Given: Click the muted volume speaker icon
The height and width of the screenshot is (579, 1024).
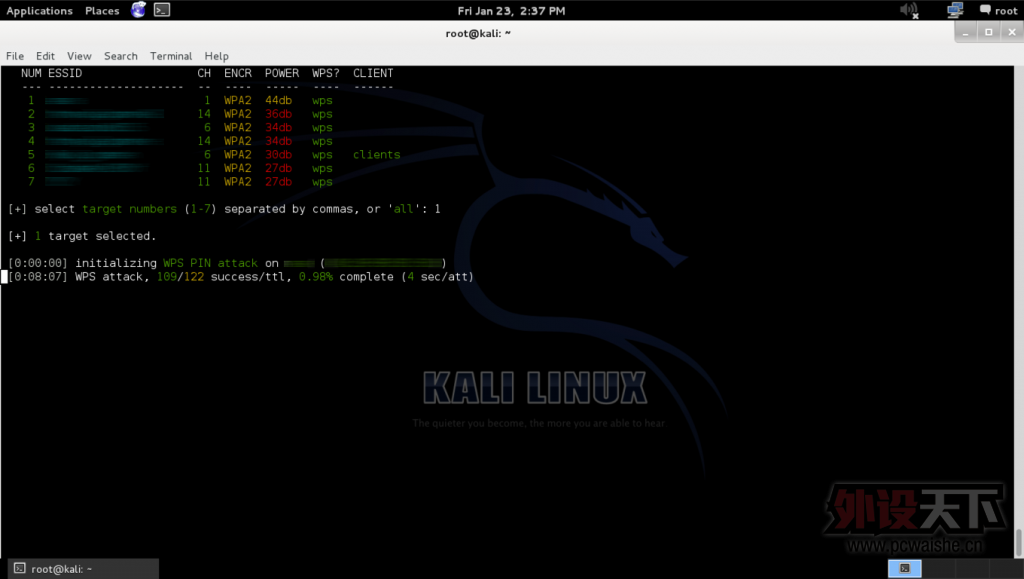Looking at the screenshot, I should click(909, 10).
